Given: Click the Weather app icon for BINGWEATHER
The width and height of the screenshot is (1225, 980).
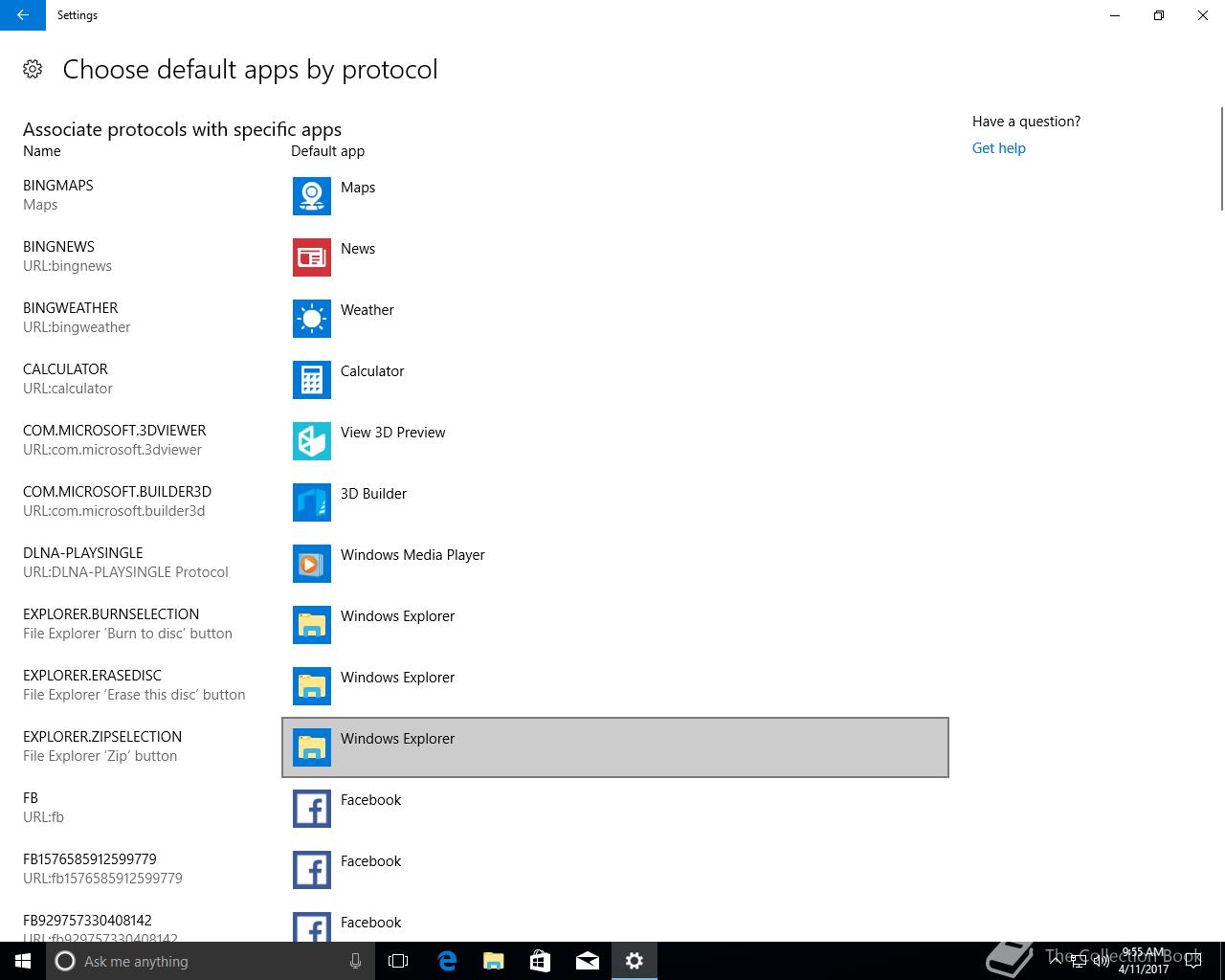Looking at the screenshot, I should point(312,319).
